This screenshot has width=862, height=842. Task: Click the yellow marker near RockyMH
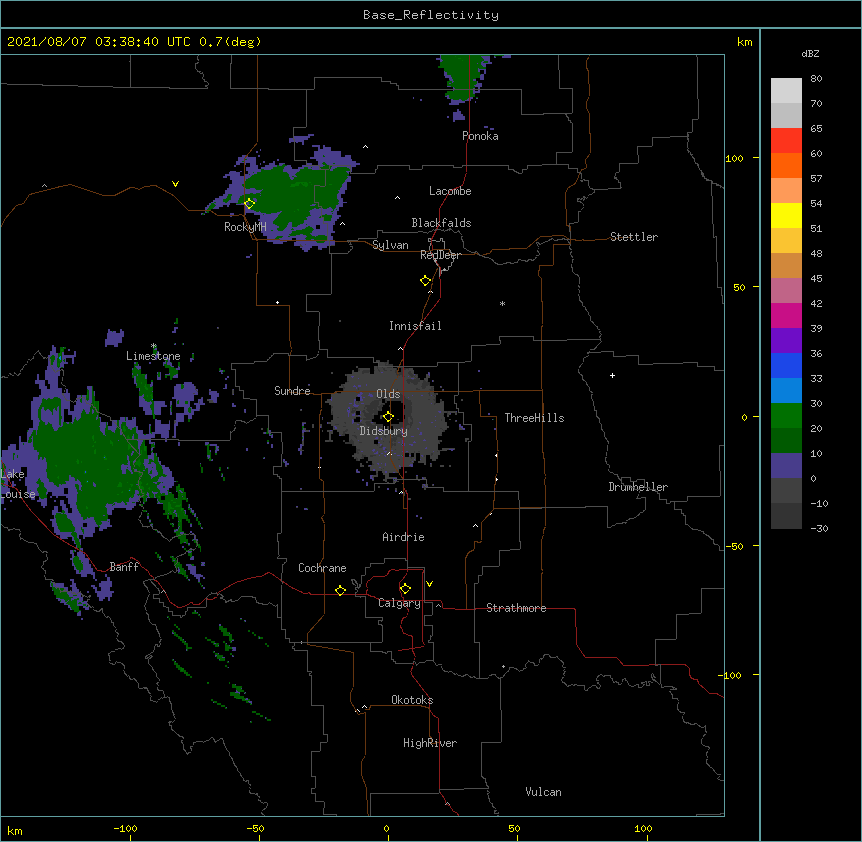tap(249, 204)
